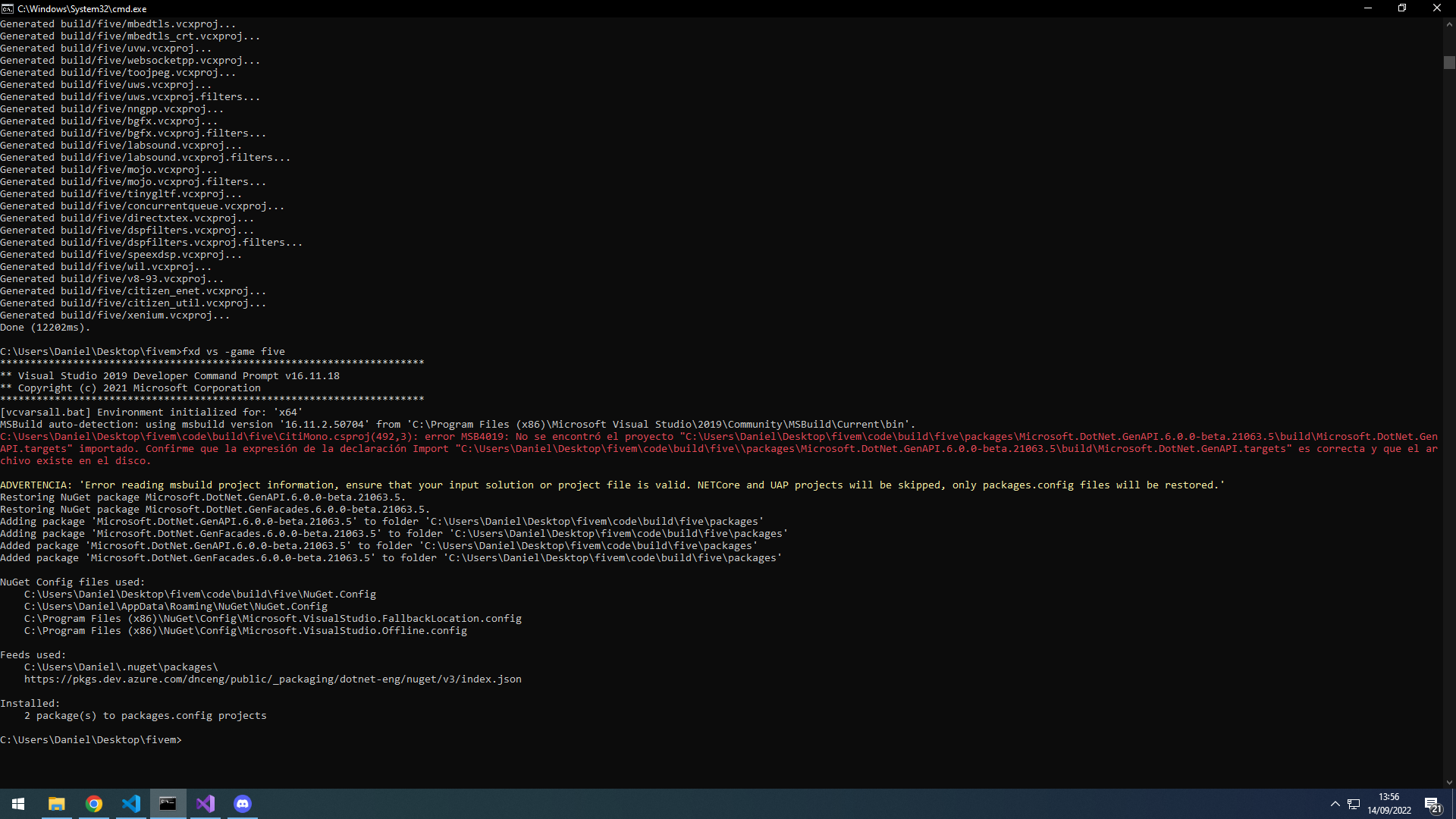Open File Explorer from the taskbar
Image resolution: width=1456 pixels, height=819 pixels.
coord(55,804)
